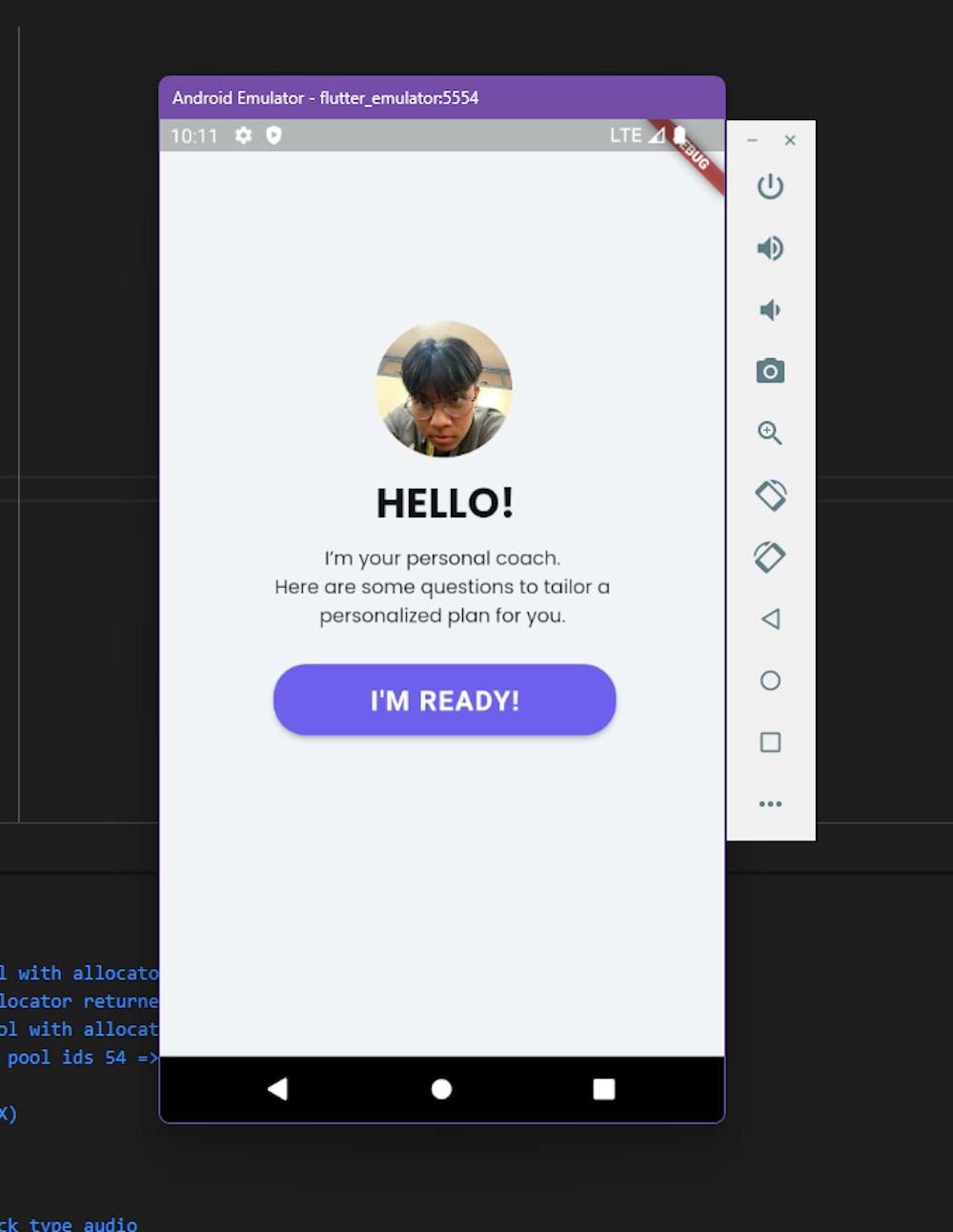The width and height of the screenshot is (953, 1232).
Task: Click the emulator sidebar back triangle
Action: click(770, 619)
